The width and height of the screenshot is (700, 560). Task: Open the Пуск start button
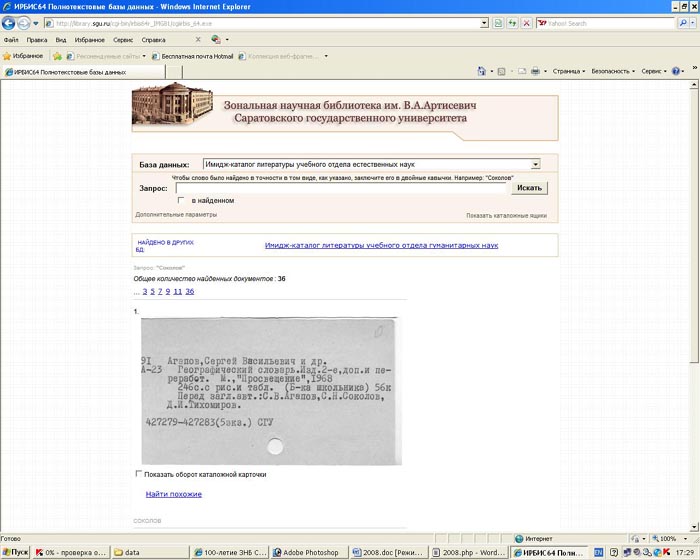point(16,552)
